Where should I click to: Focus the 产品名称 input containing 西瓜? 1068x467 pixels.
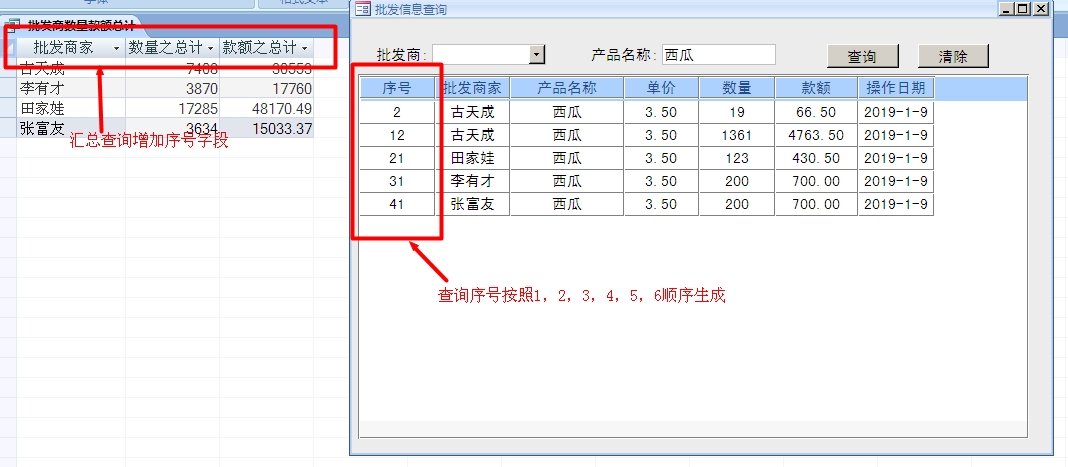[719, 55]
